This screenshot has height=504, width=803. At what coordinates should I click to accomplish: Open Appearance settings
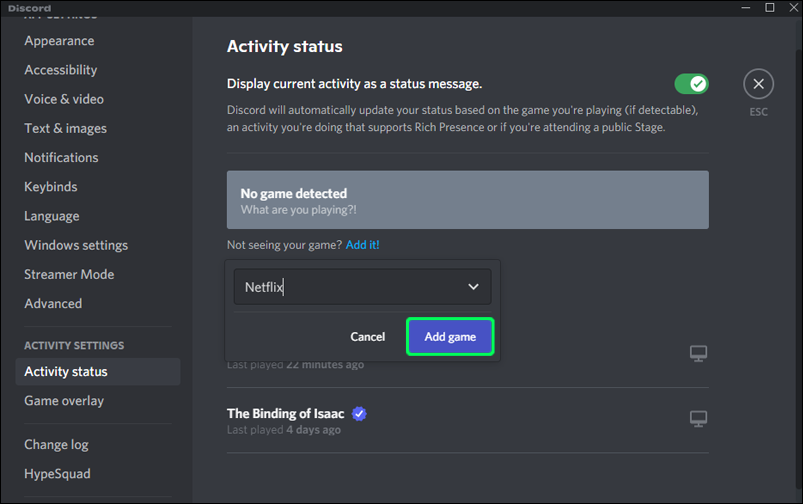(59, 41)
